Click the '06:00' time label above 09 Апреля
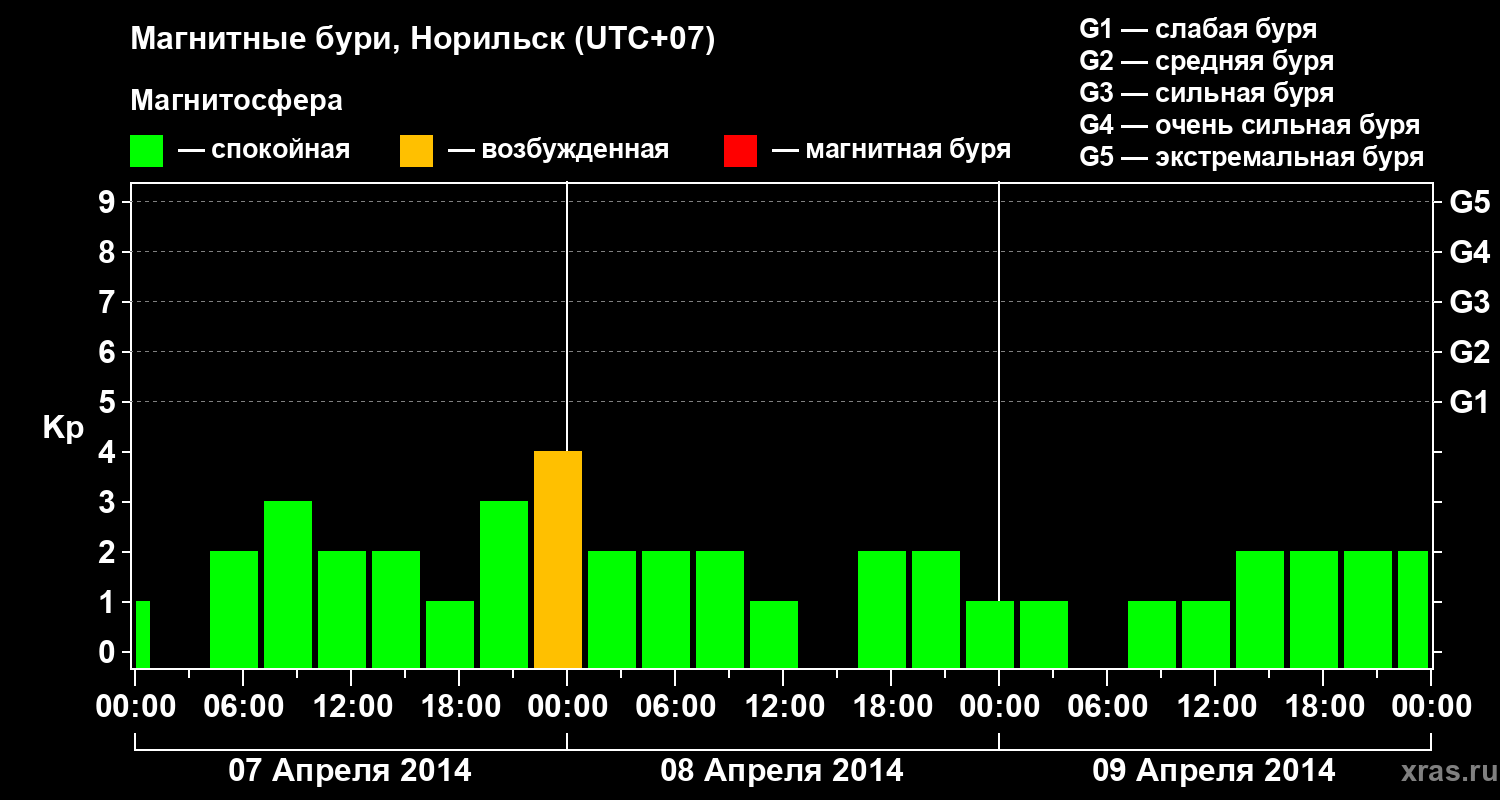The image size is (1500, 800). pyautogui.click(x=1107, y=707)
